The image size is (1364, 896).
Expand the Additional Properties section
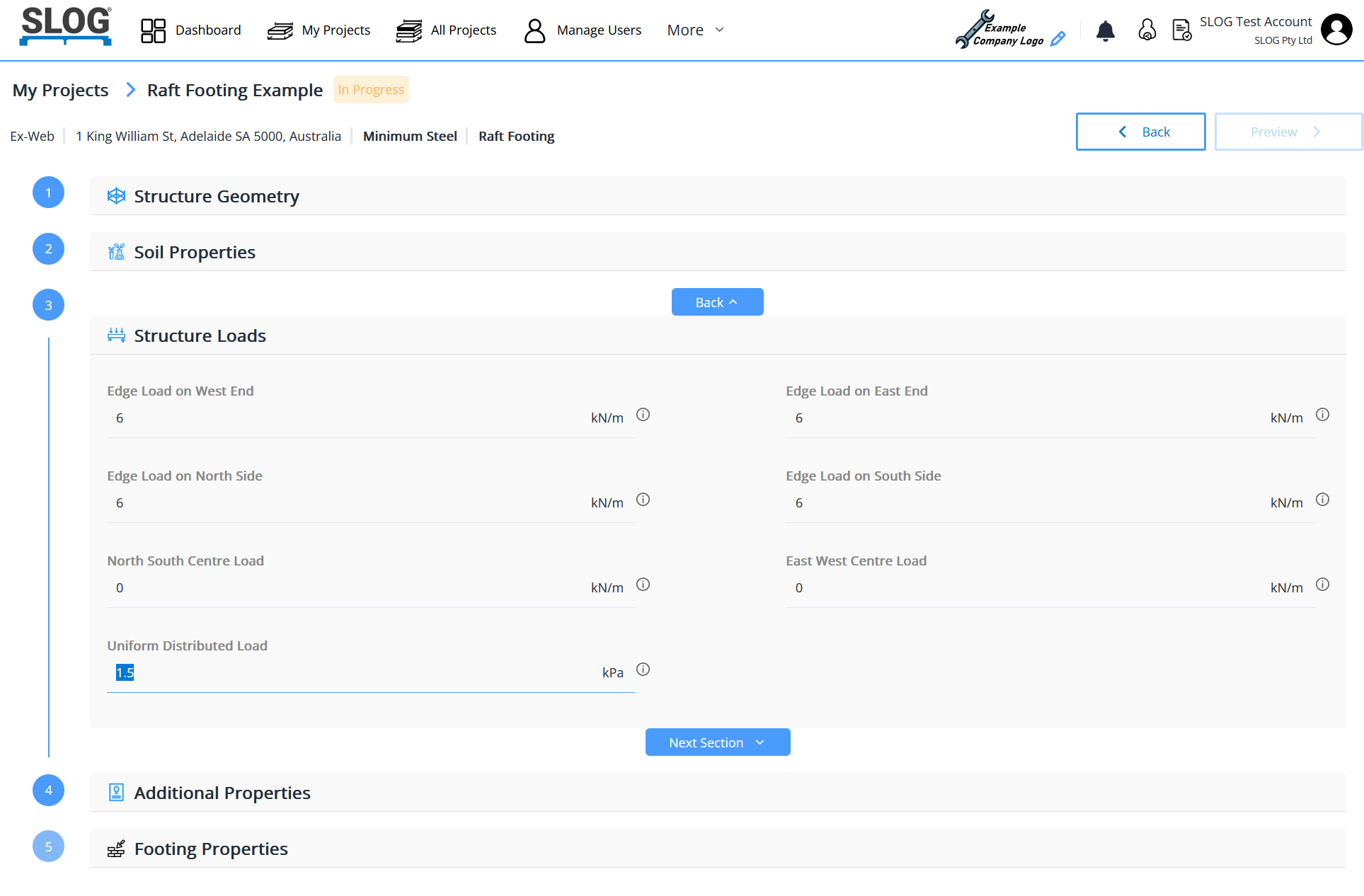(x=222, y=793)
